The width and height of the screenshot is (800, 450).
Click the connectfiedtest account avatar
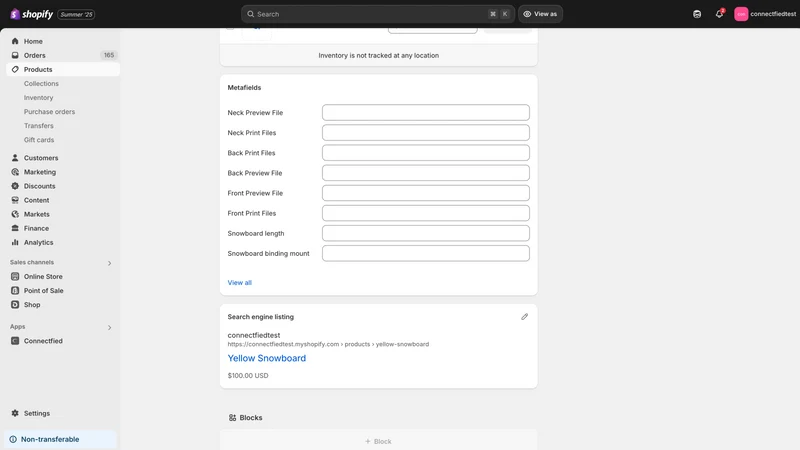pyautogui.click(x=741, y=14)
